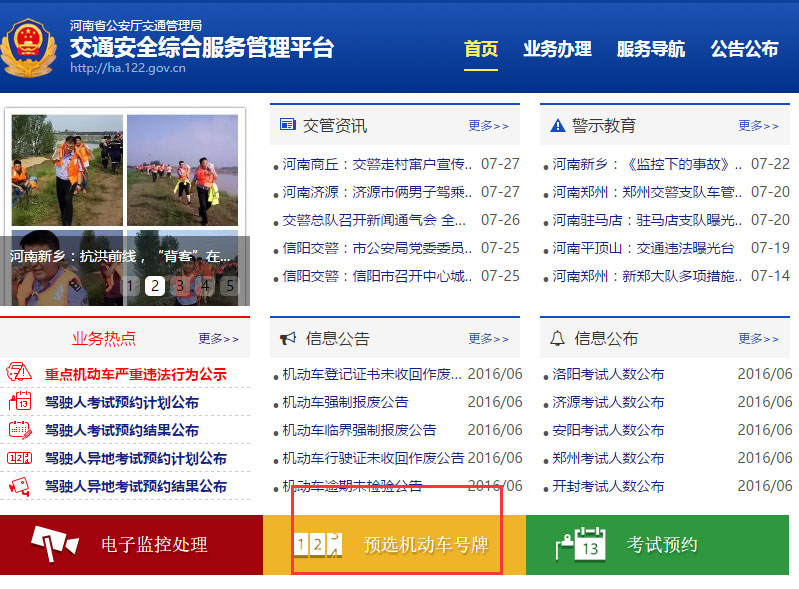This screenshot has height=589, width=799.
Task: Click the http://ha.122.gov.cn URL text
Action: [x=128, y=68]
